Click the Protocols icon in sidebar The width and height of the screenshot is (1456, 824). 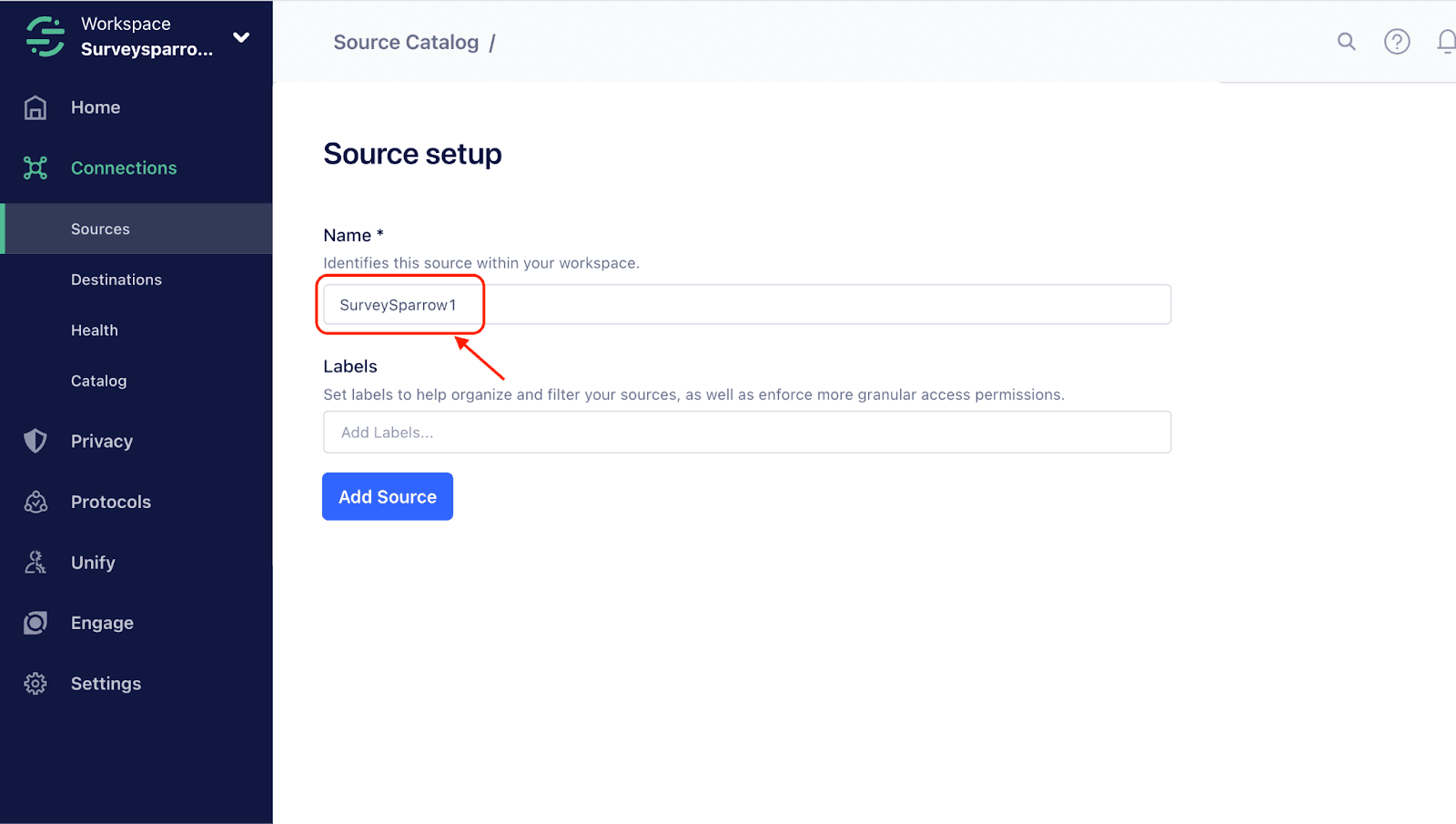click(35, 503)
